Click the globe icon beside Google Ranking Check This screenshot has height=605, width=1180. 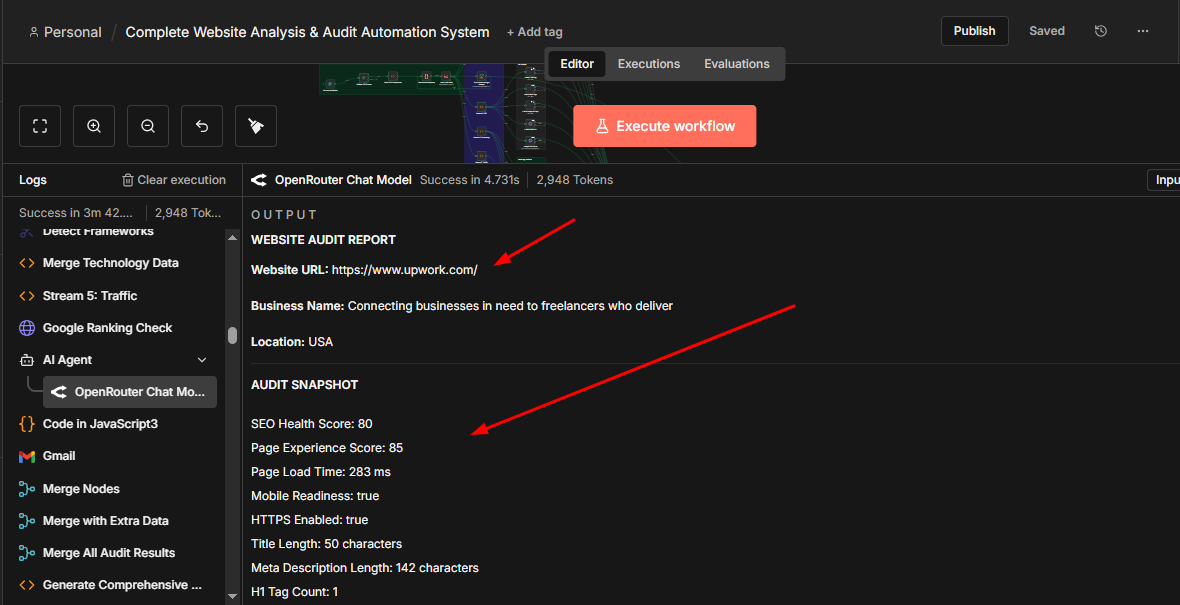[x=27, y=327]
